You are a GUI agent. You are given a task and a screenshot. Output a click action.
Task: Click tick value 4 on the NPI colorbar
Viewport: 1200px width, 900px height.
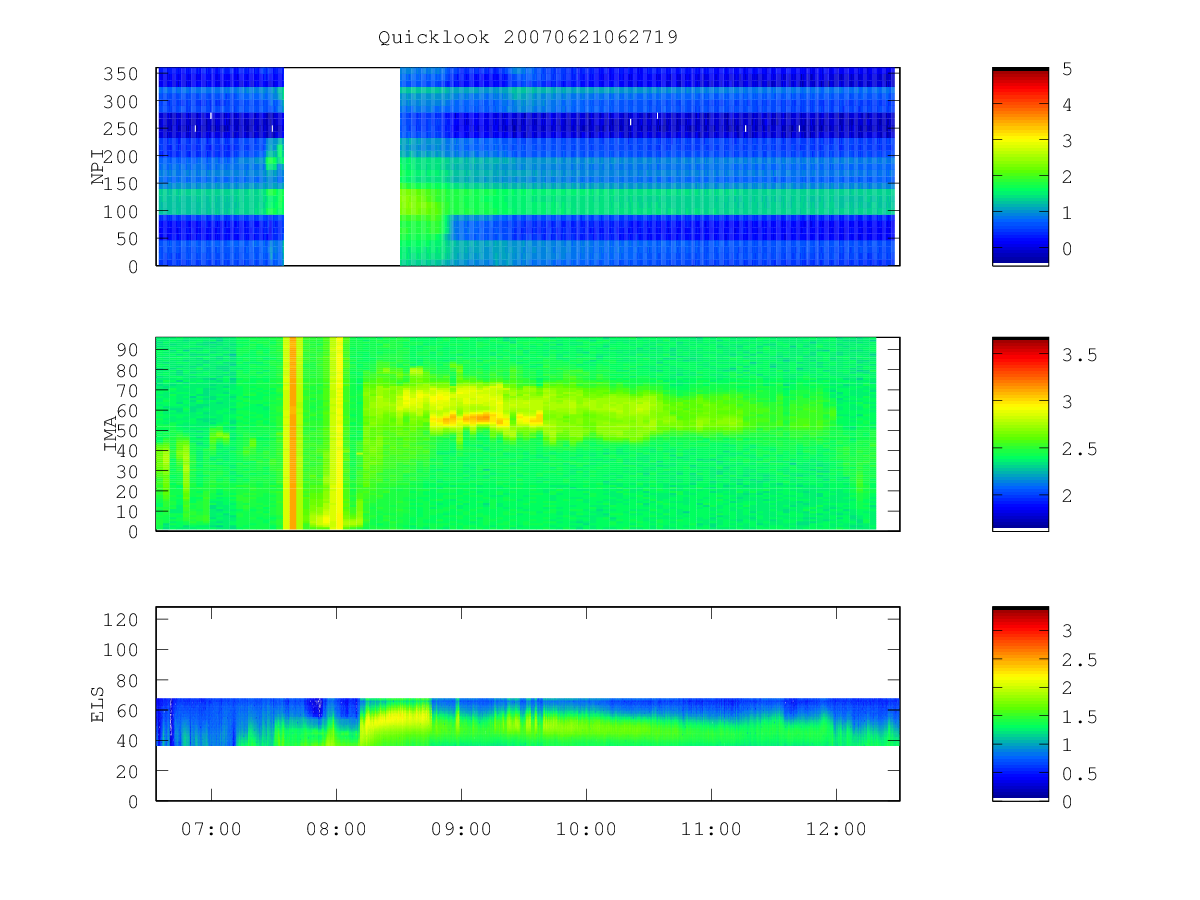click(1068, 105)
